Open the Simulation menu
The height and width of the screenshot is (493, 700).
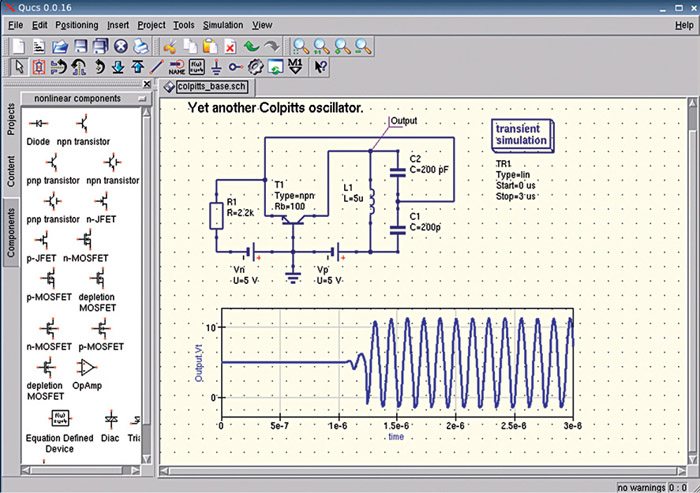coord(222,23)
